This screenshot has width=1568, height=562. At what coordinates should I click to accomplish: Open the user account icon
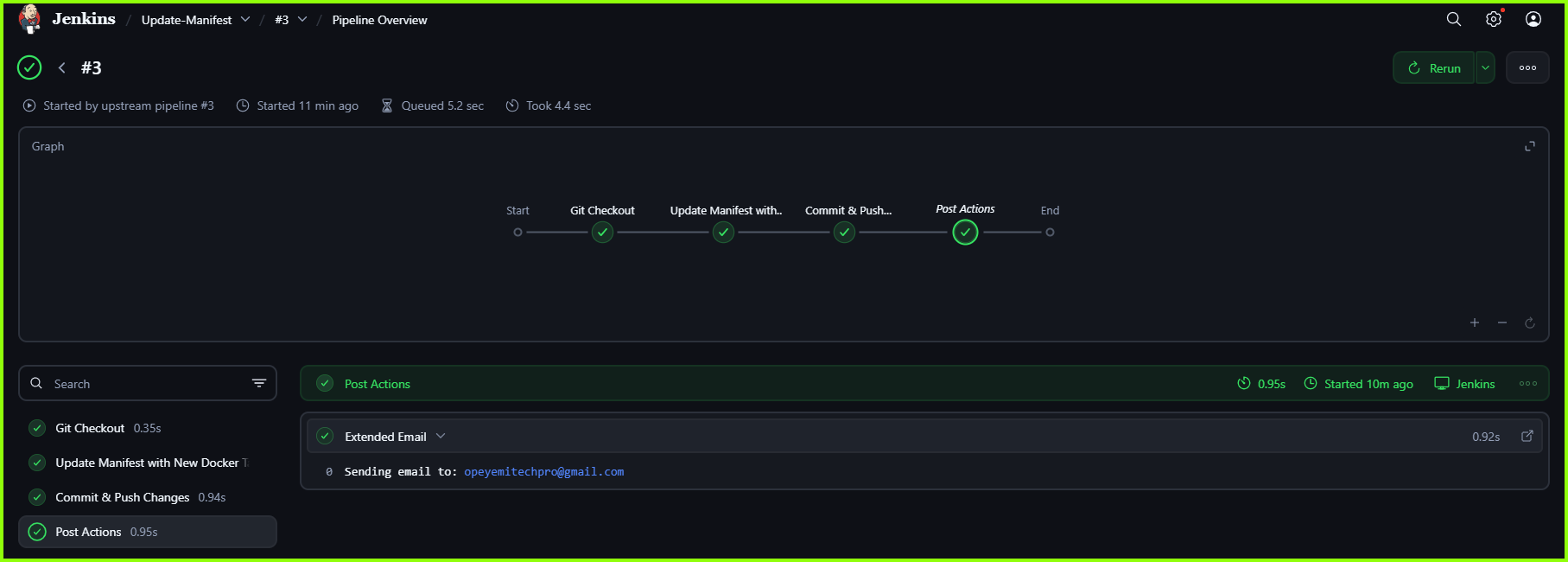point(1533,19)
